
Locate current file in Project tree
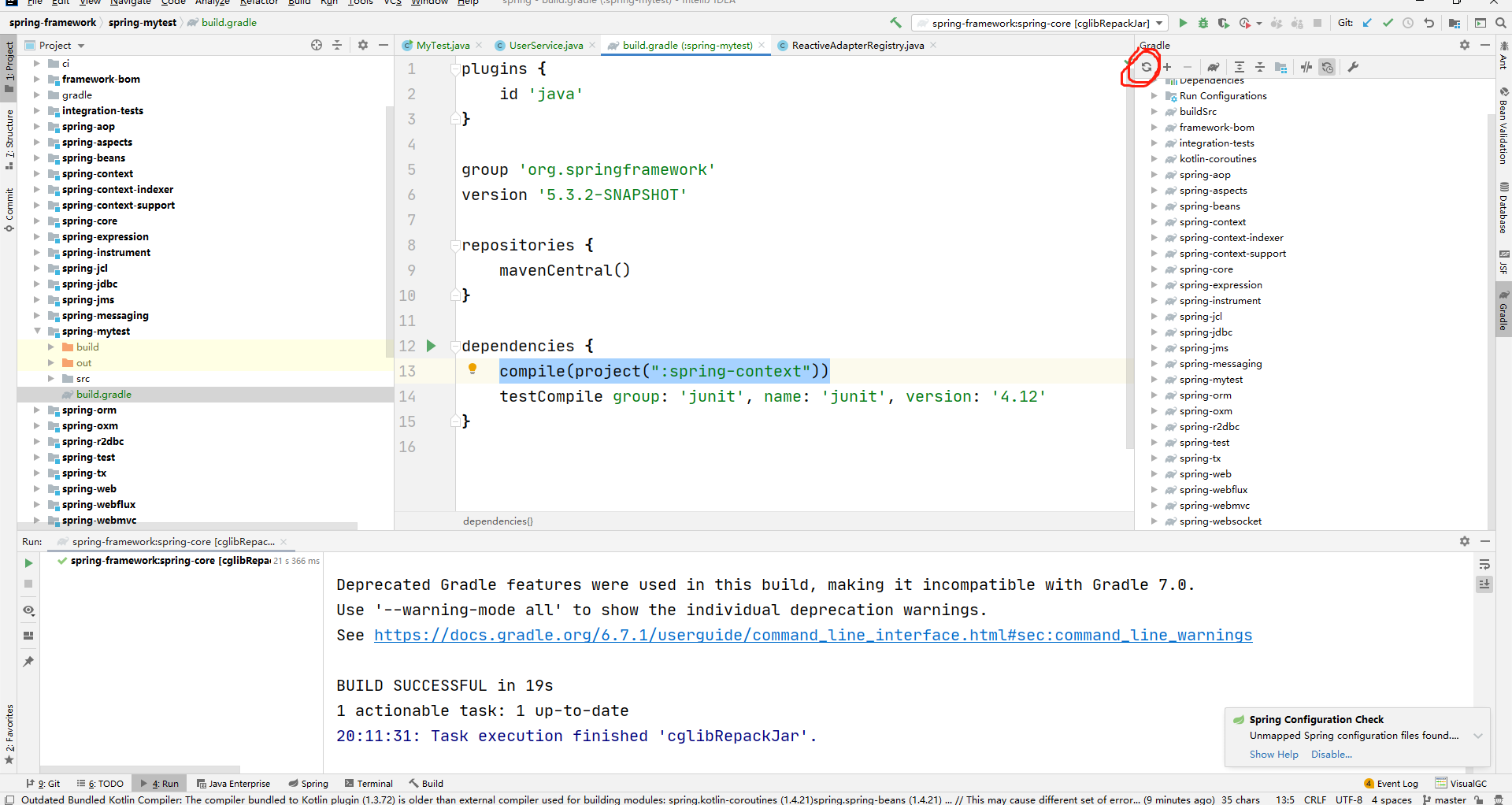point(317,45)
